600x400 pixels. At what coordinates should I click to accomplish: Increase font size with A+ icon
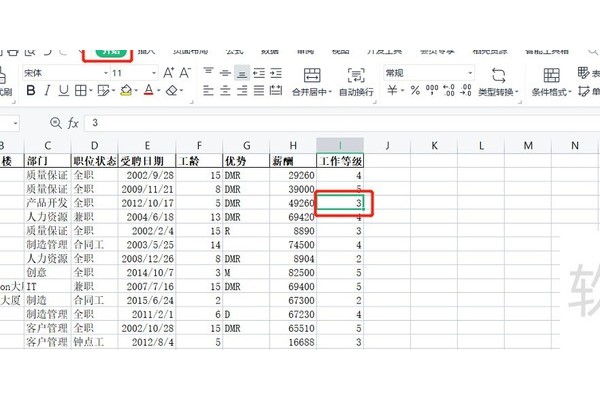point(168,72)
